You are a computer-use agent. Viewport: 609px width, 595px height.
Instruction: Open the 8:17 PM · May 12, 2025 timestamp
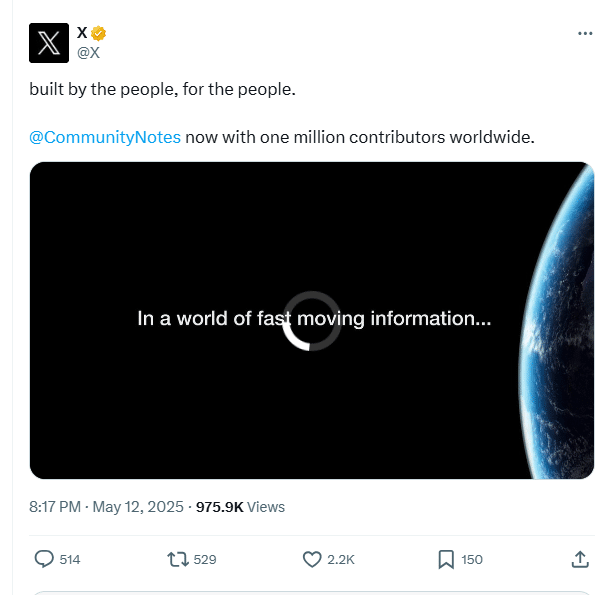[x=107, y=507]
